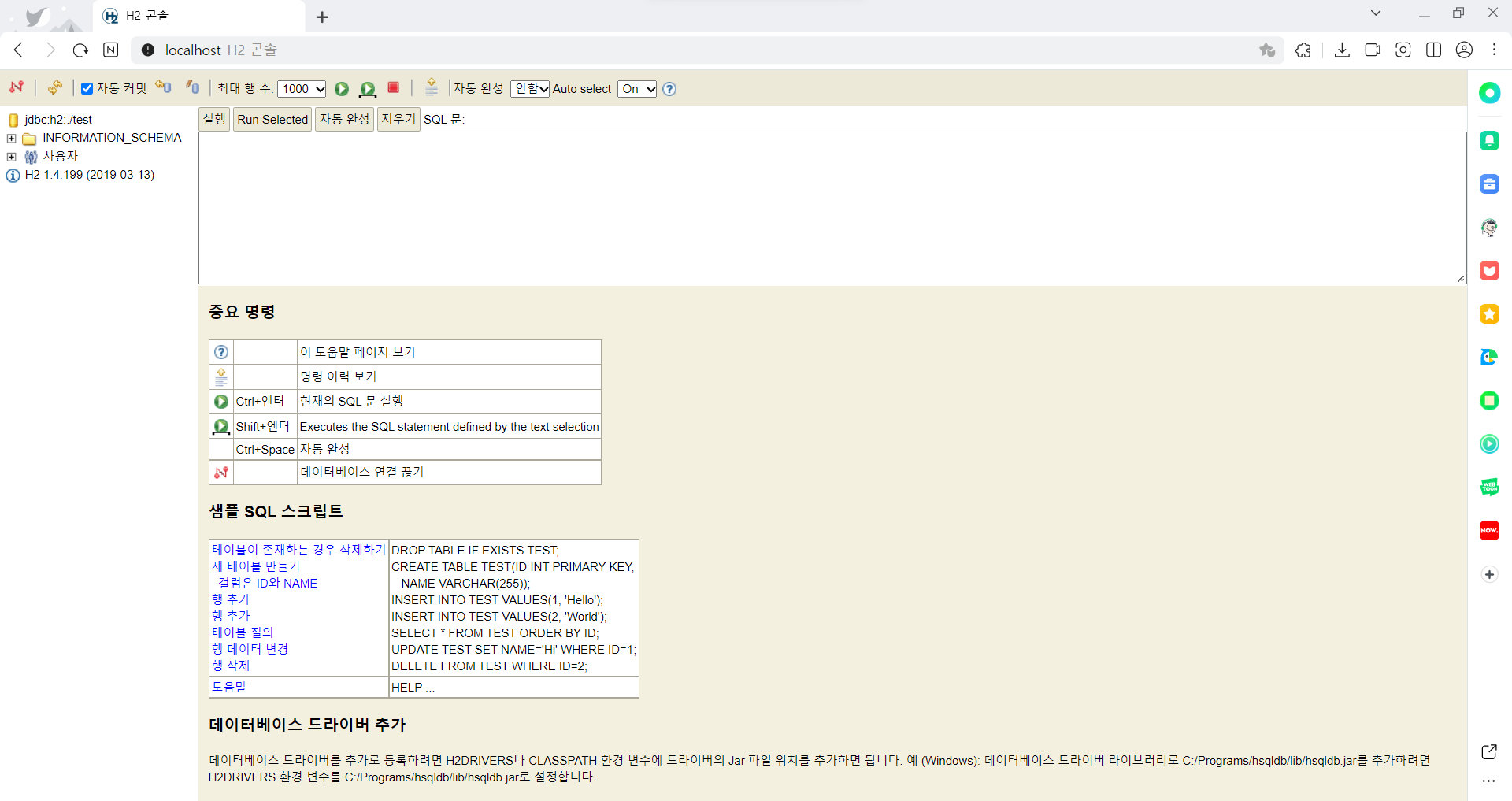Click the help question mark icon in toolbar
The width and height of the screenshot is (1512, 801).
tap(669, 88)
